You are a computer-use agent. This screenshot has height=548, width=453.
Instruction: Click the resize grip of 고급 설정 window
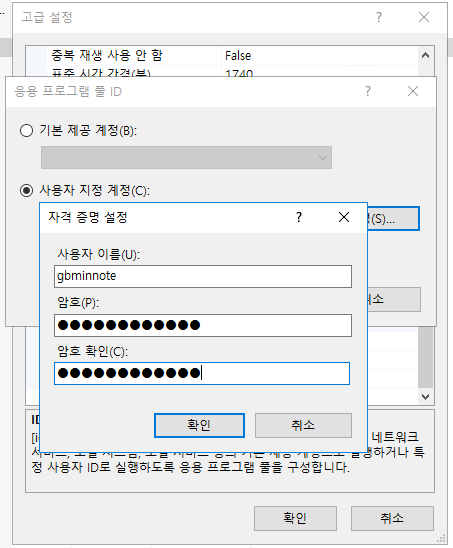[x=441, y=539]
